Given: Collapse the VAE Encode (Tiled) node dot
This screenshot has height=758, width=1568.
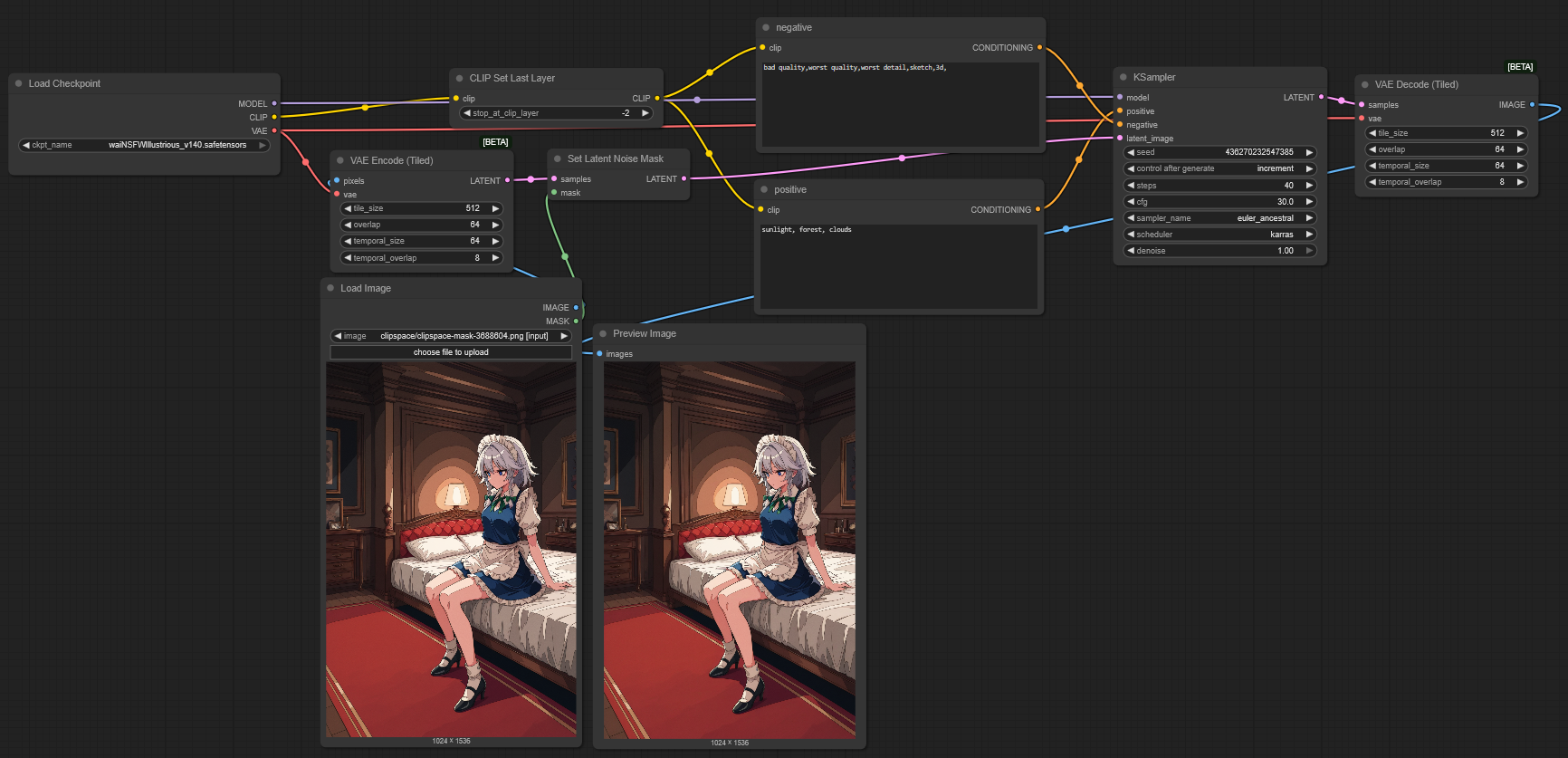Looking at the screenshot, I should (x=340, y=160).
